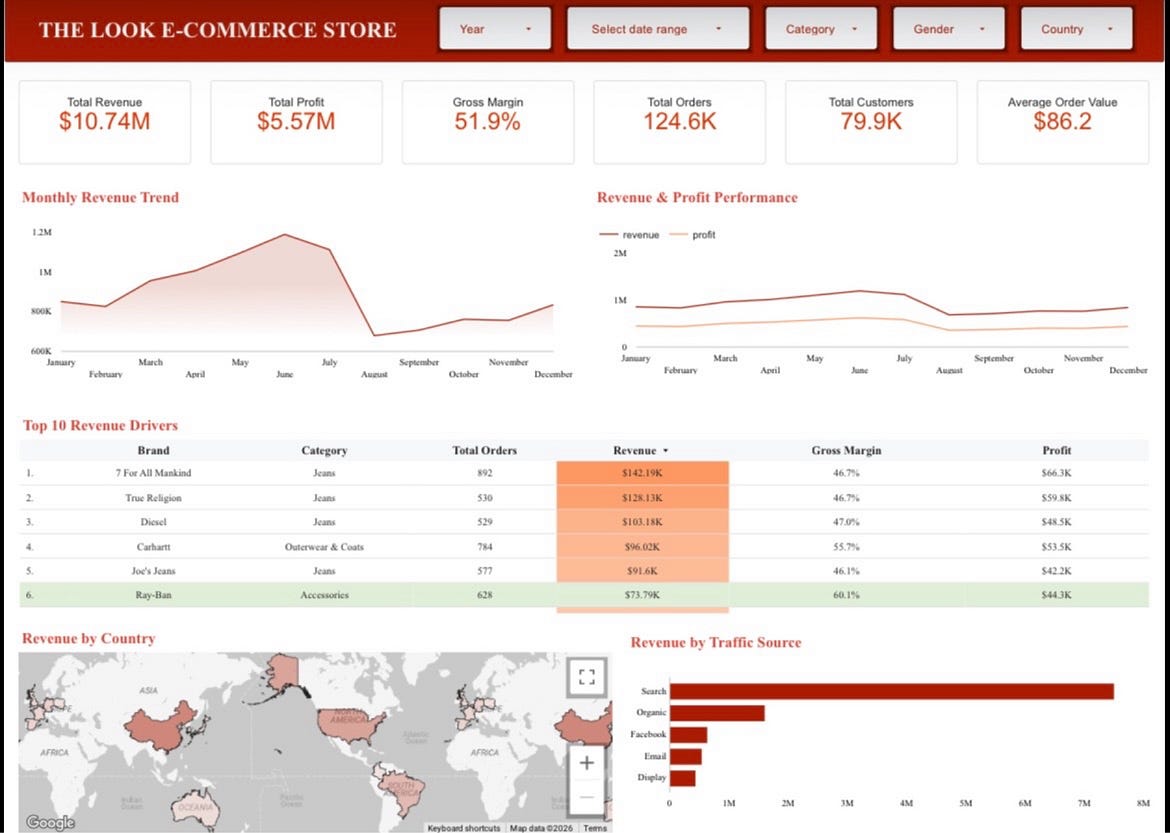Click the profit legend entry
Screen dimensions: 1170x833
coord(692,234)
